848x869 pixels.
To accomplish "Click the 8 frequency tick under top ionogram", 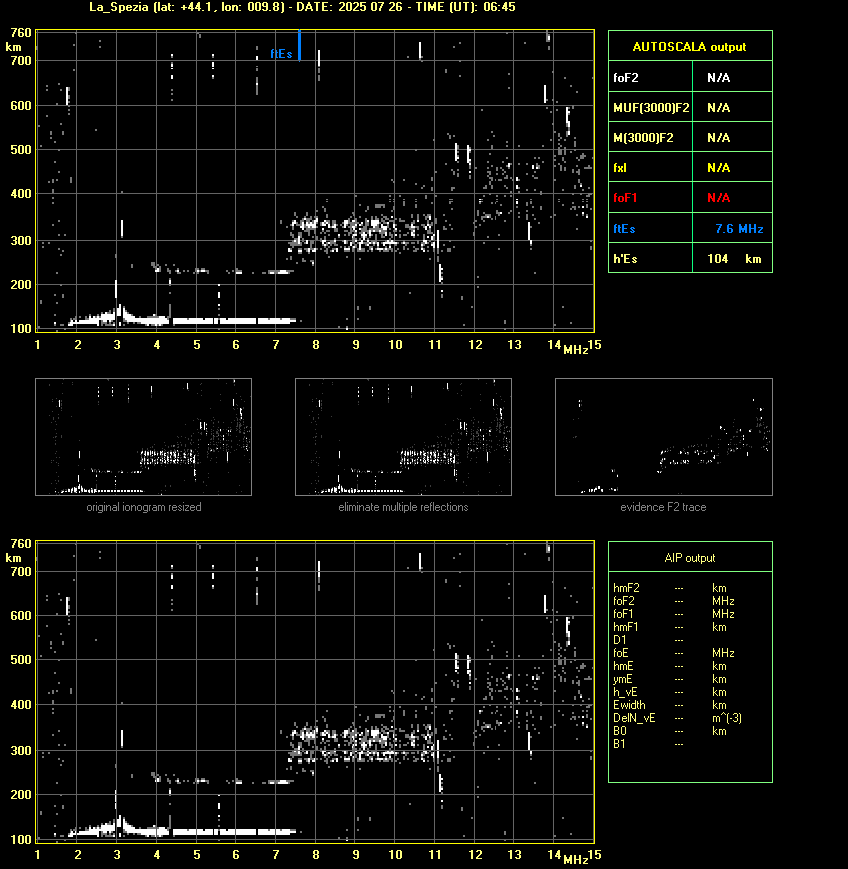I will tap(316, 345).
